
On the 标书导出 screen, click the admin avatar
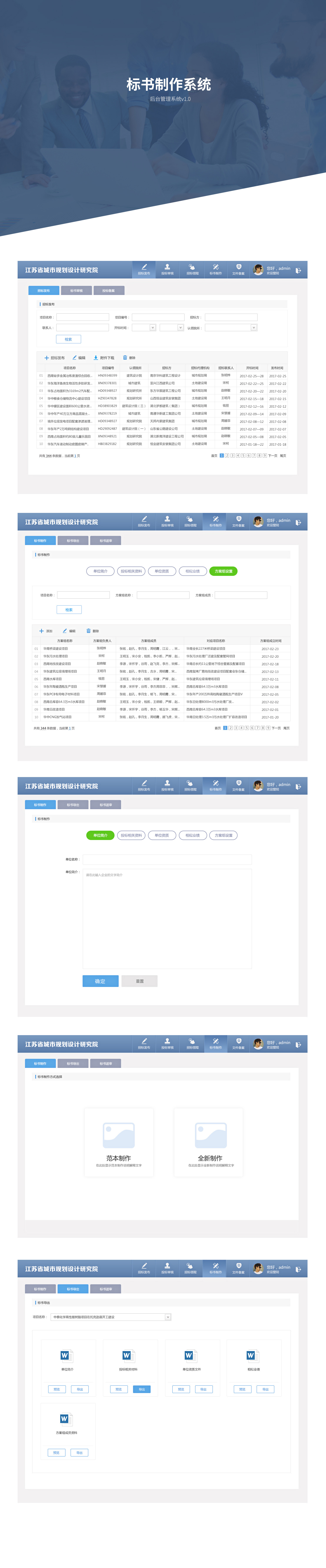(258, 1268)
